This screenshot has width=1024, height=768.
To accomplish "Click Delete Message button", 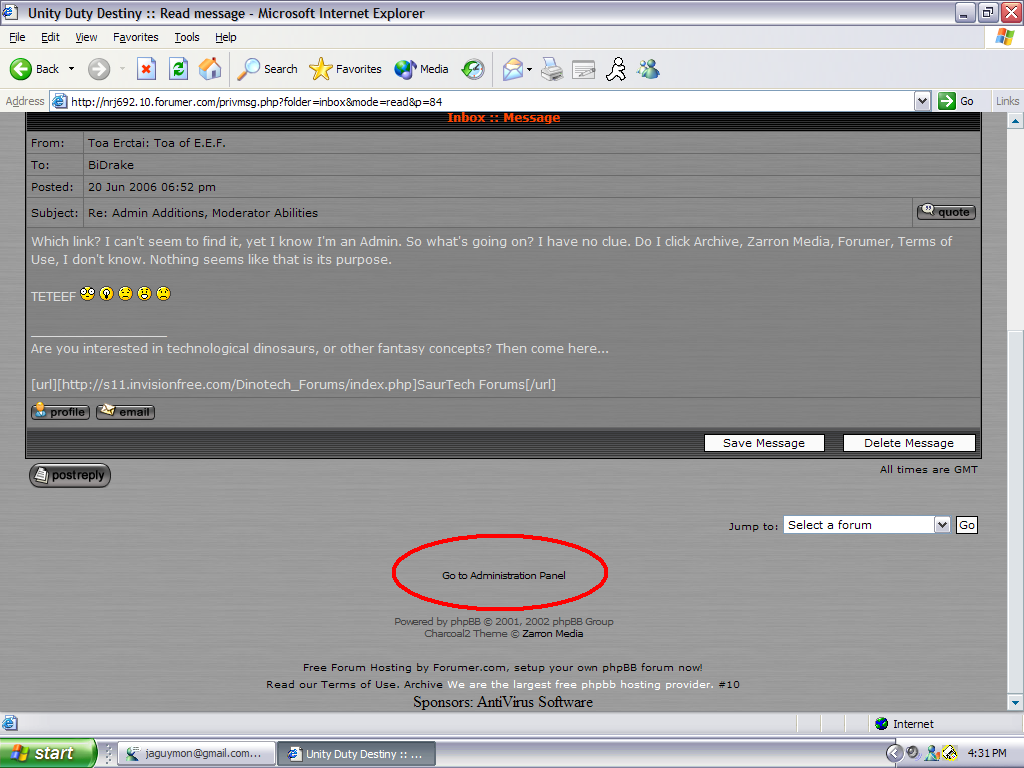I will [x=909, y=443].
